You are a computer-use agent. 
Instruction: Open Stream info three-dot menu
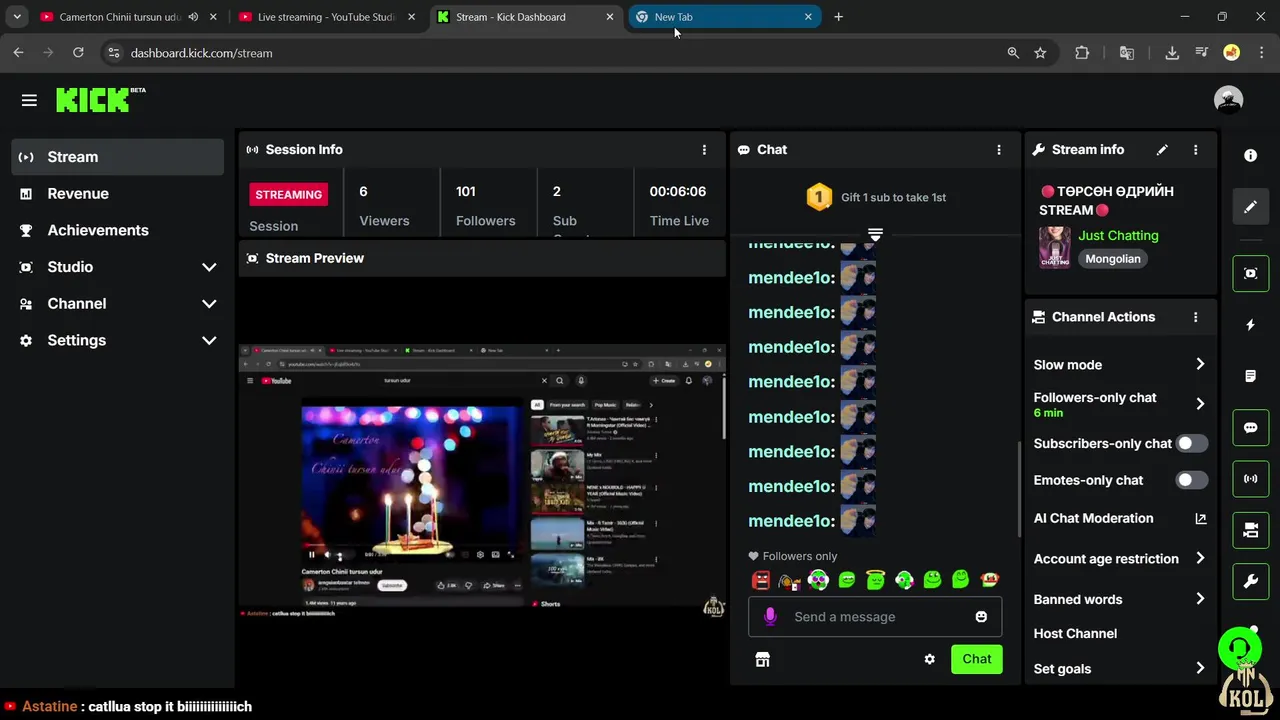point(1195,150)
